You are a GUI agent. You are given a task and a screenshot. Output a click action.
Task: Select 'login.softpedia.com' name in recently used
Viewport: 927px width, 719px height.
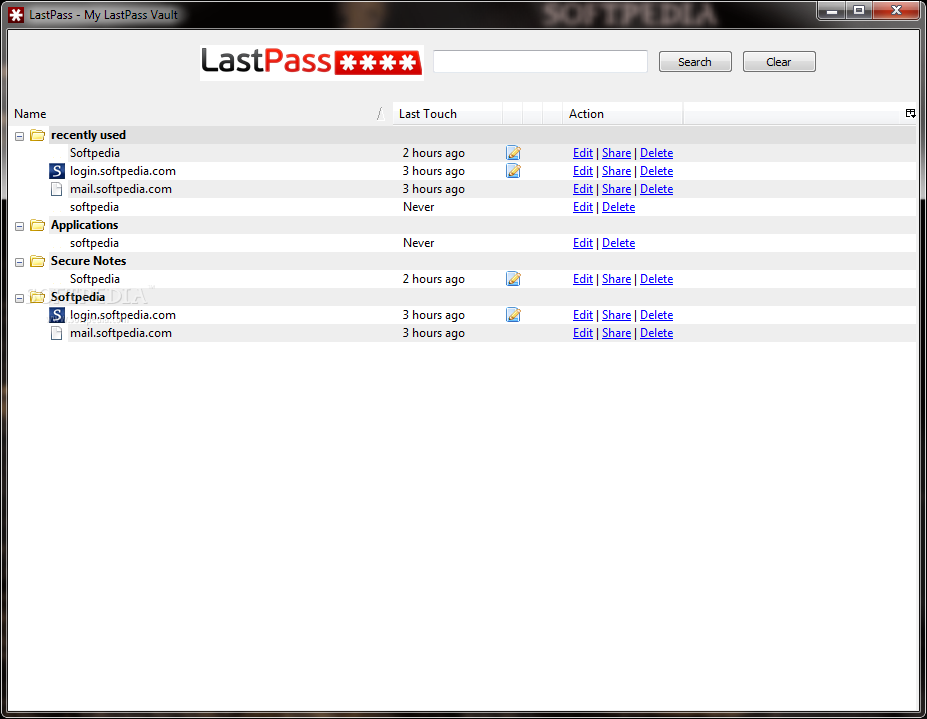[x=122, y=171]
